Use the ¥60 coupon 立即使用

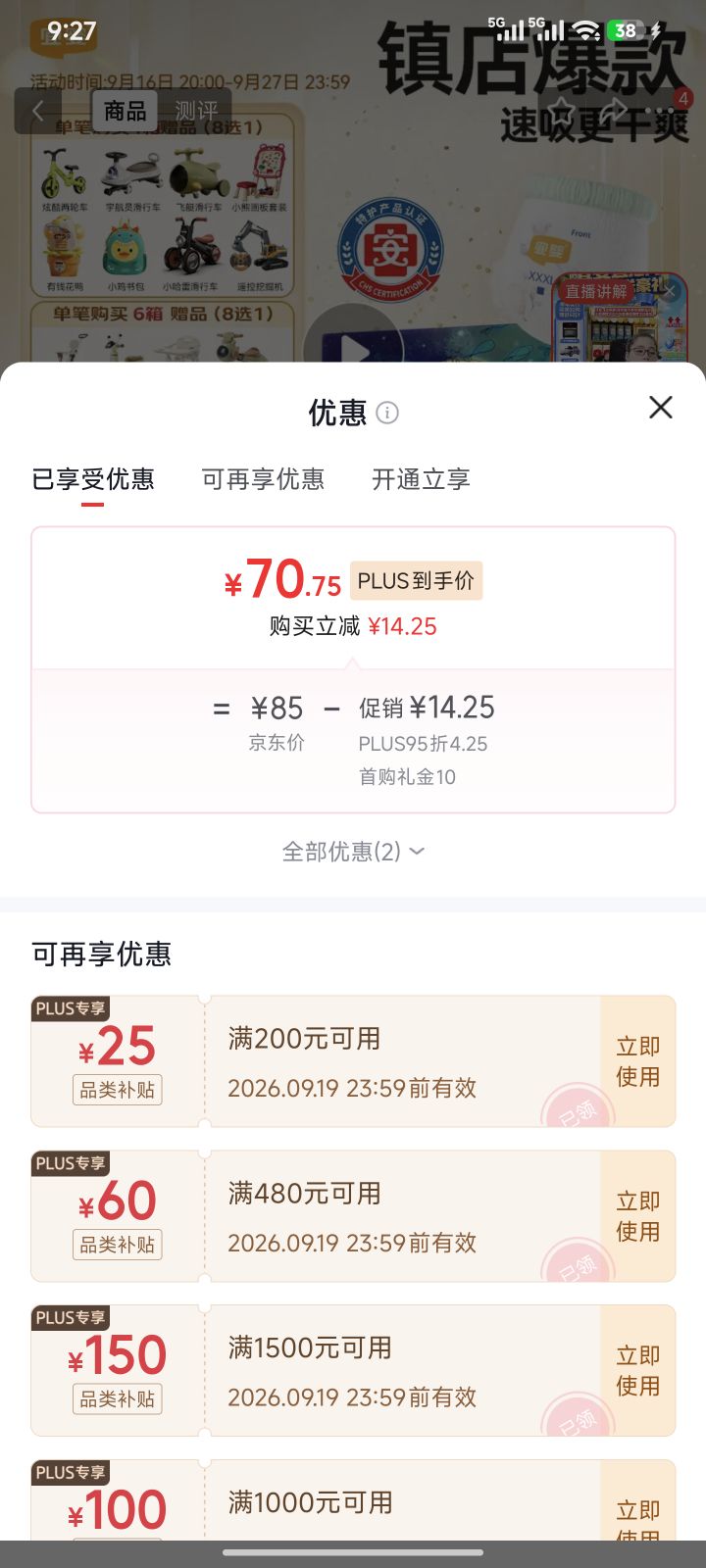[x=637, y=1216]
